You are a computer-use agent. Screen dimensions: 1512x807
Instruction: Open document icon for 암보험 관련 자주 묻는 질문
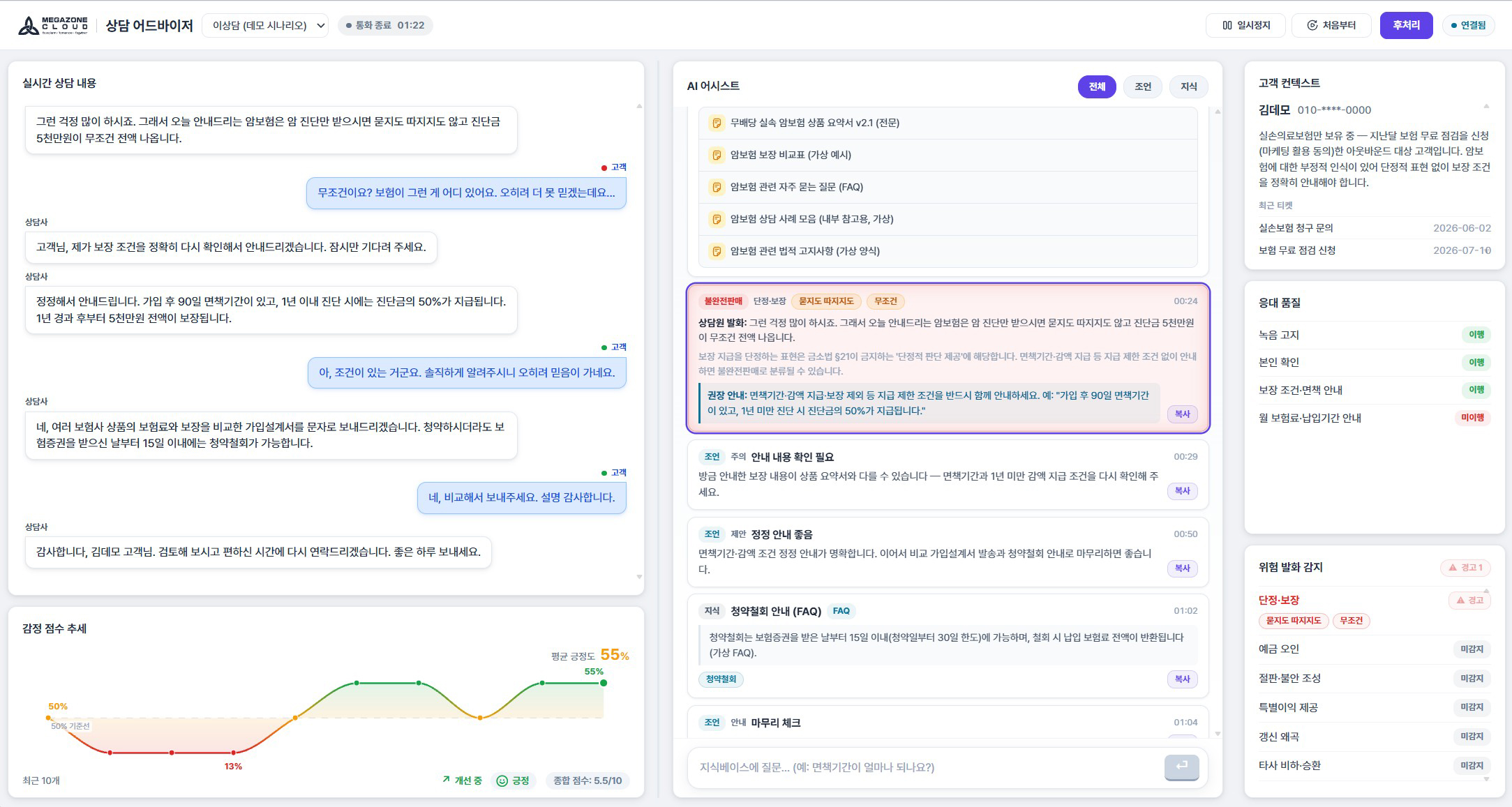[716, 187]
